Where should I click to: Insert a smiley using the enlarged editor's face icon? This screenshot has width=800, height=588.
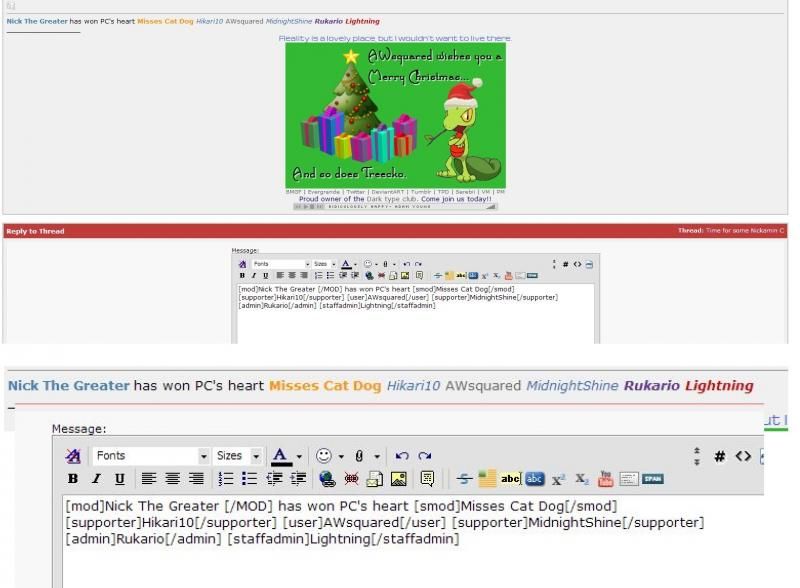tap(323, 456)
